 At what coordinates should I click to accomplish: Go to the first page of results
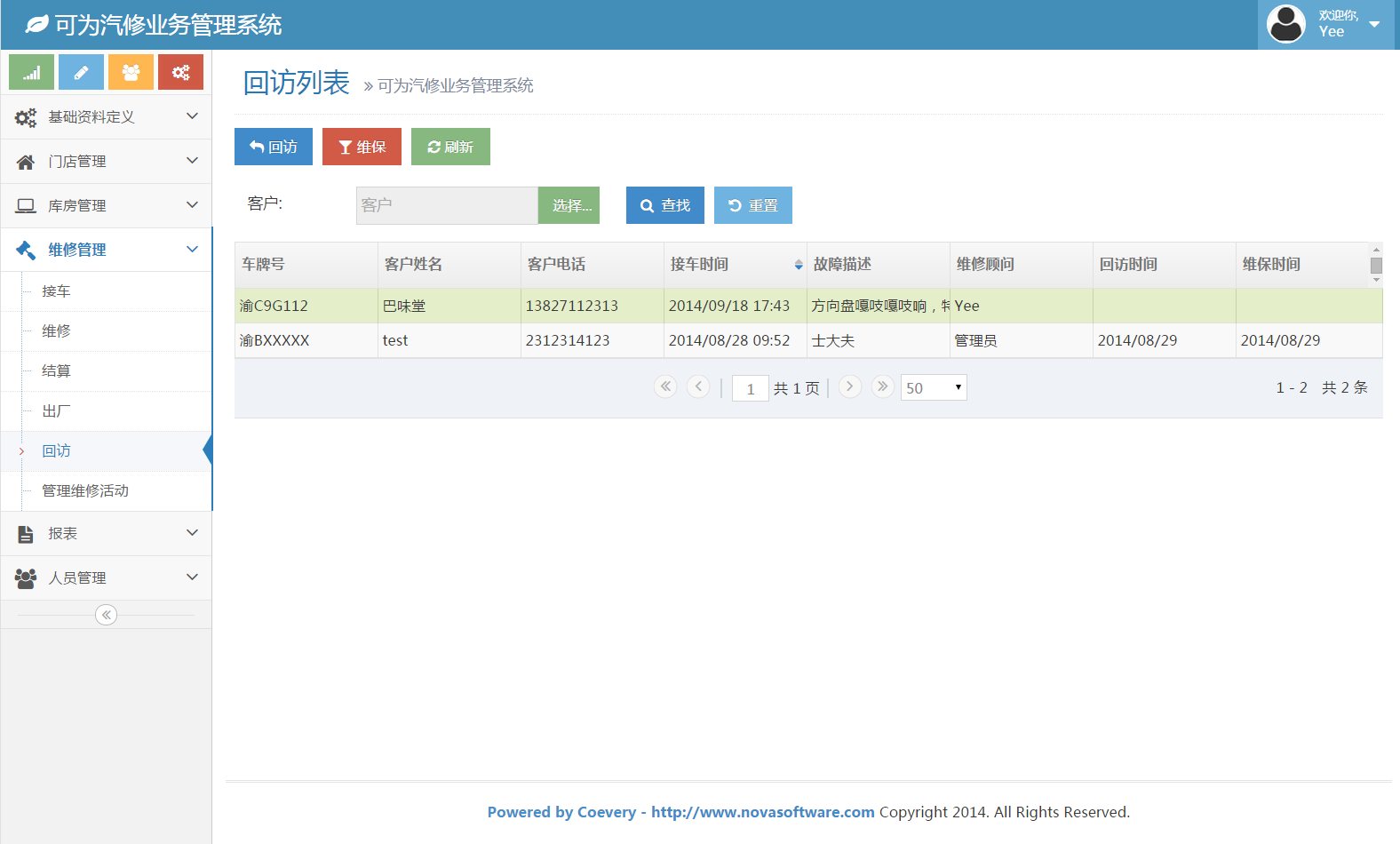click(x=665, y=386)
